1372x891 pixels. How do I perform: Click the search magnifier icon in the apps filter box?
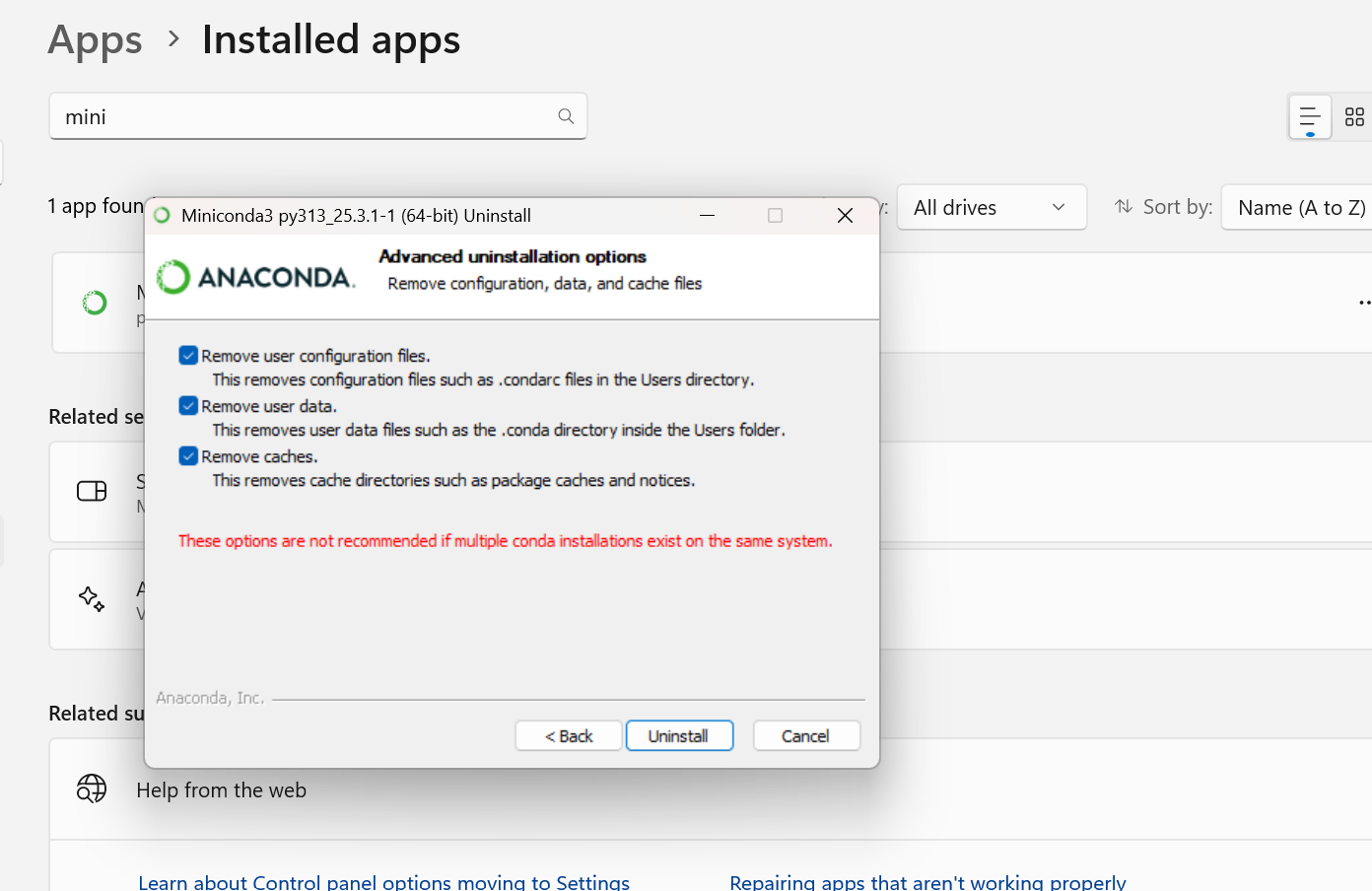click(x=566, y=116)
